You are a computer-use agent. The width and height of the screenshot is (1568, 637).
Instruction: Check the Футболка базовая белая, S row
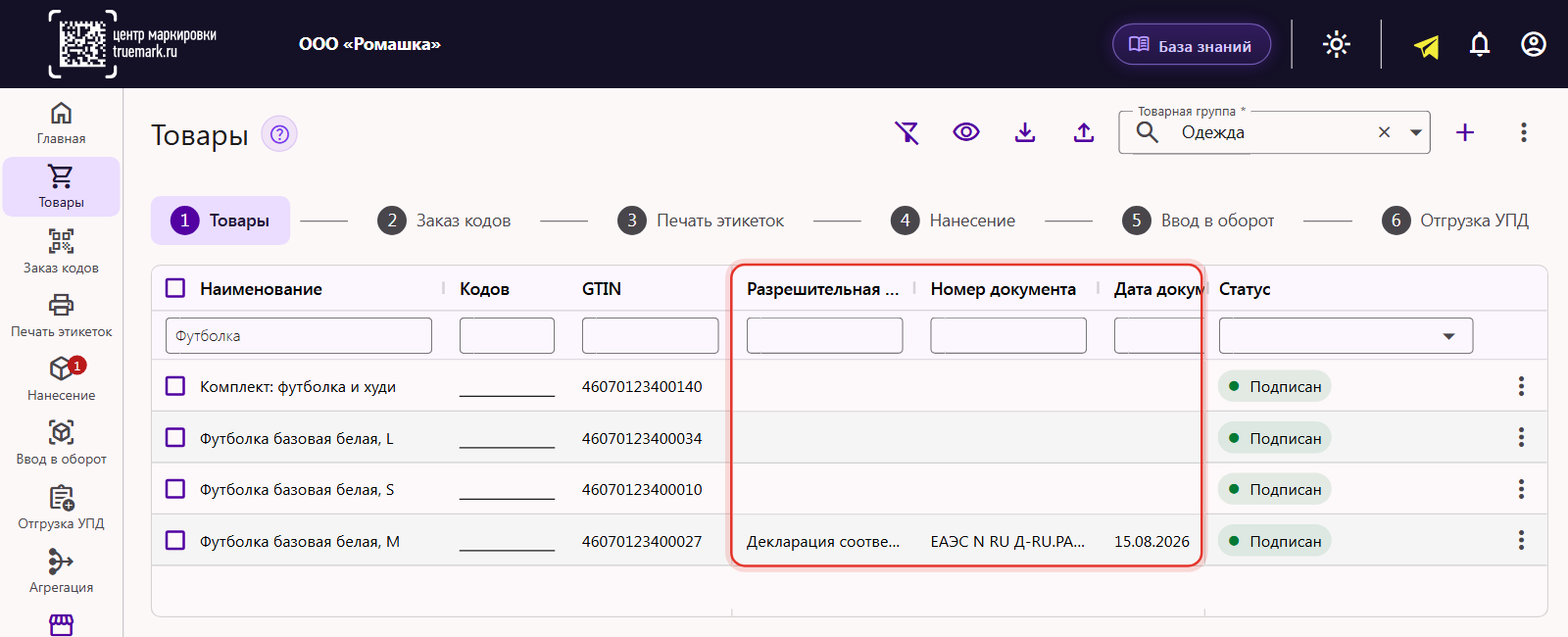pyautogui.click(x=175, y=488)
